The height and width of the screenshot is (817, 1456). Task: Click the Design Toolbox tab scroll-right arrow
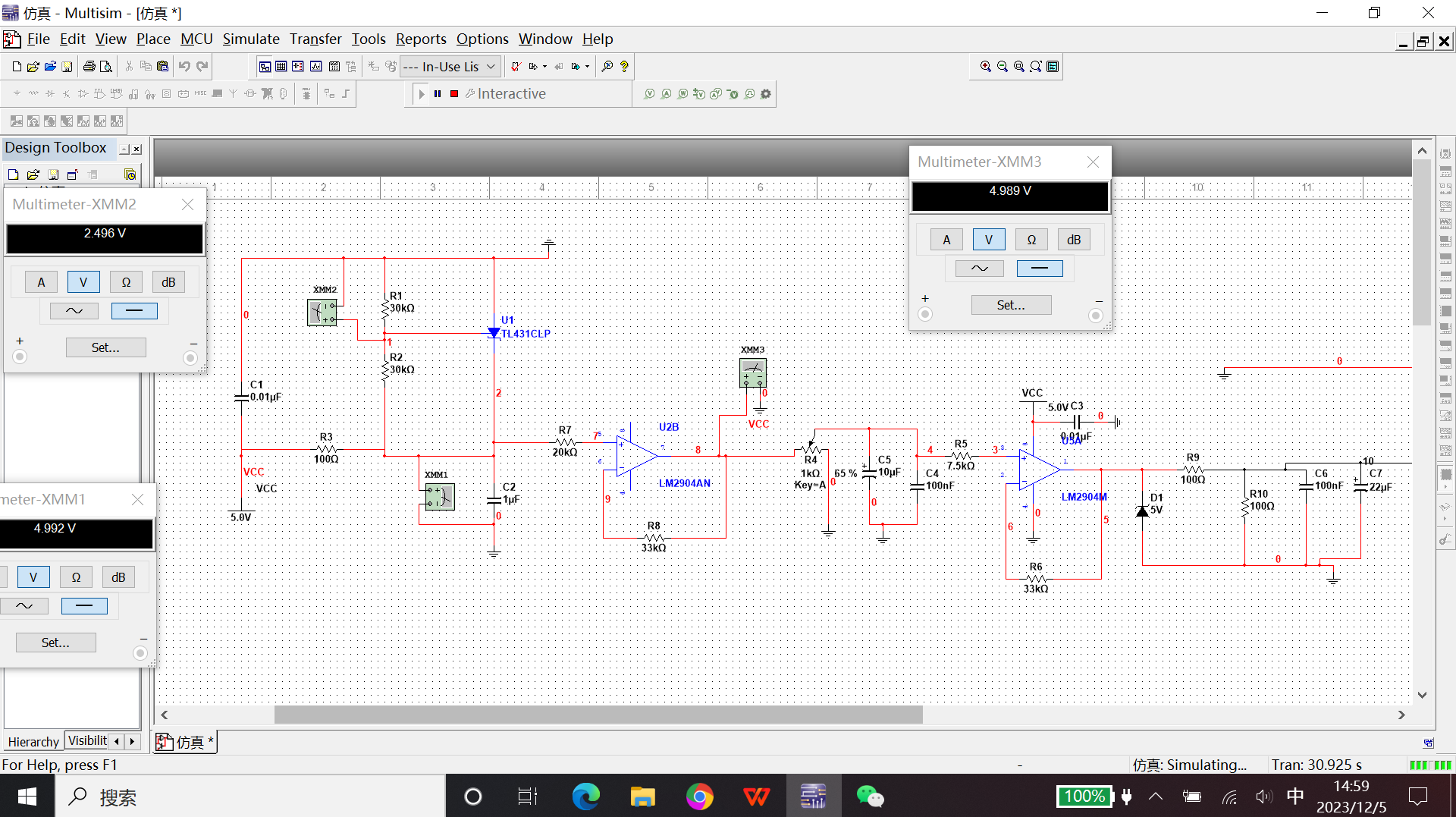[x=133, y=741]
